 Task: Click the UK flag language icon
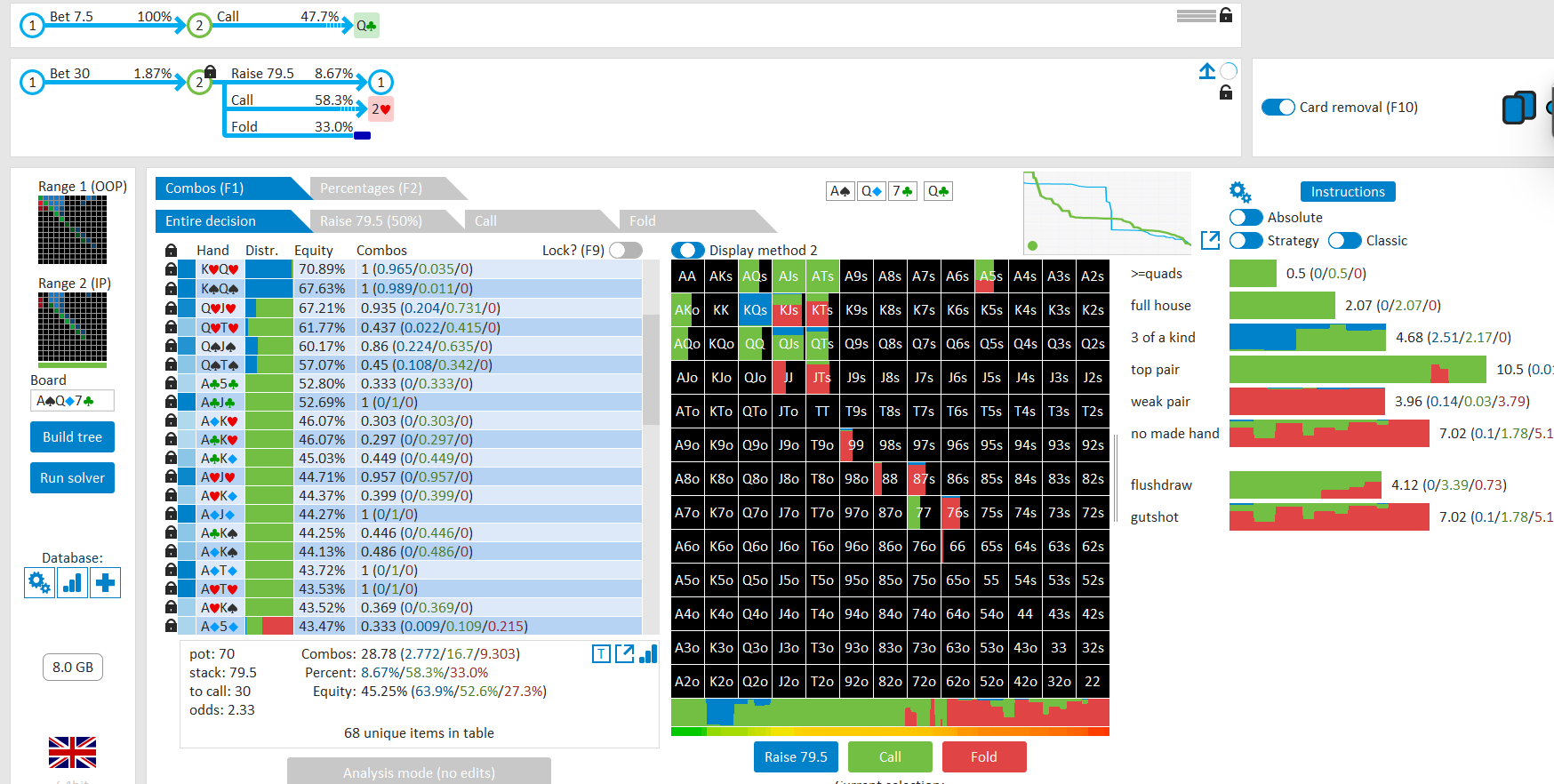[x=72, y=752]
